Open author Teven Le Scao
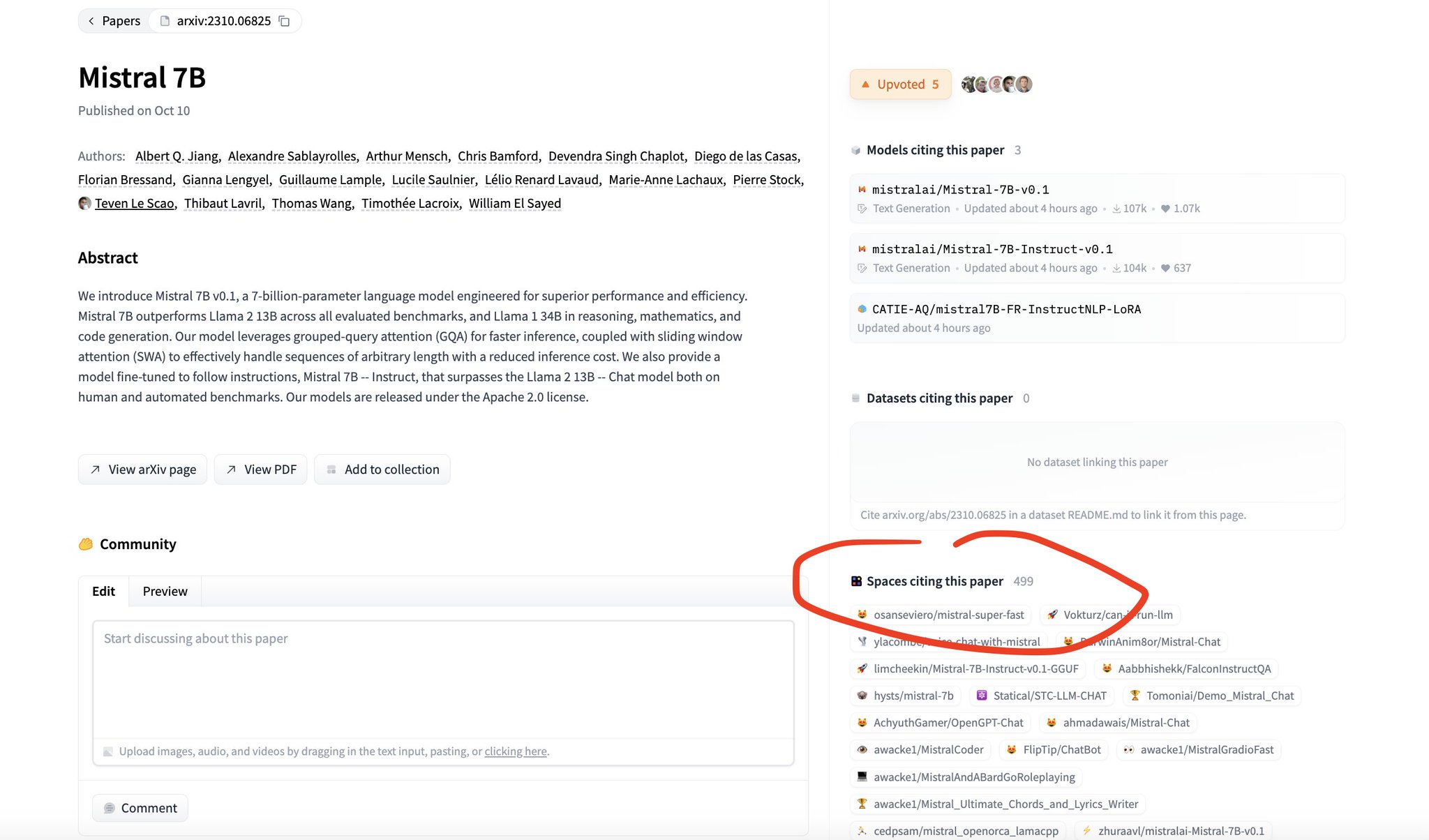This screenshot has height=840, width=1429. pos(135,204)
